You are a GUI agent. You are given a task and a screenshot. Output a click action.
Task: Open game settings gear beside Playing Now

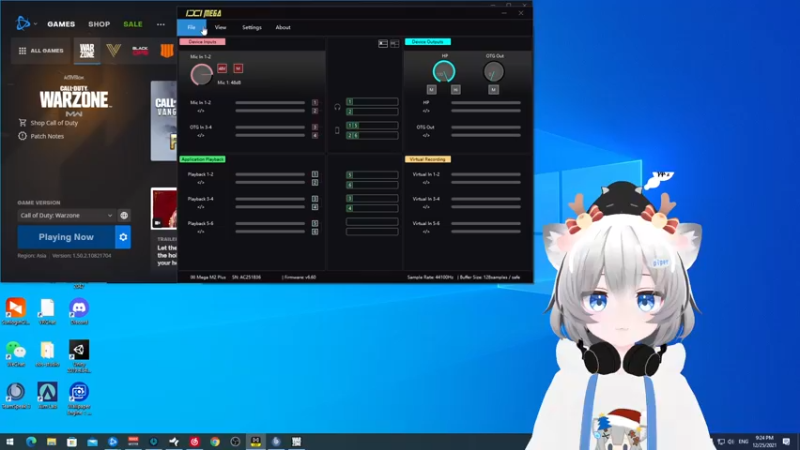(123, 237)
